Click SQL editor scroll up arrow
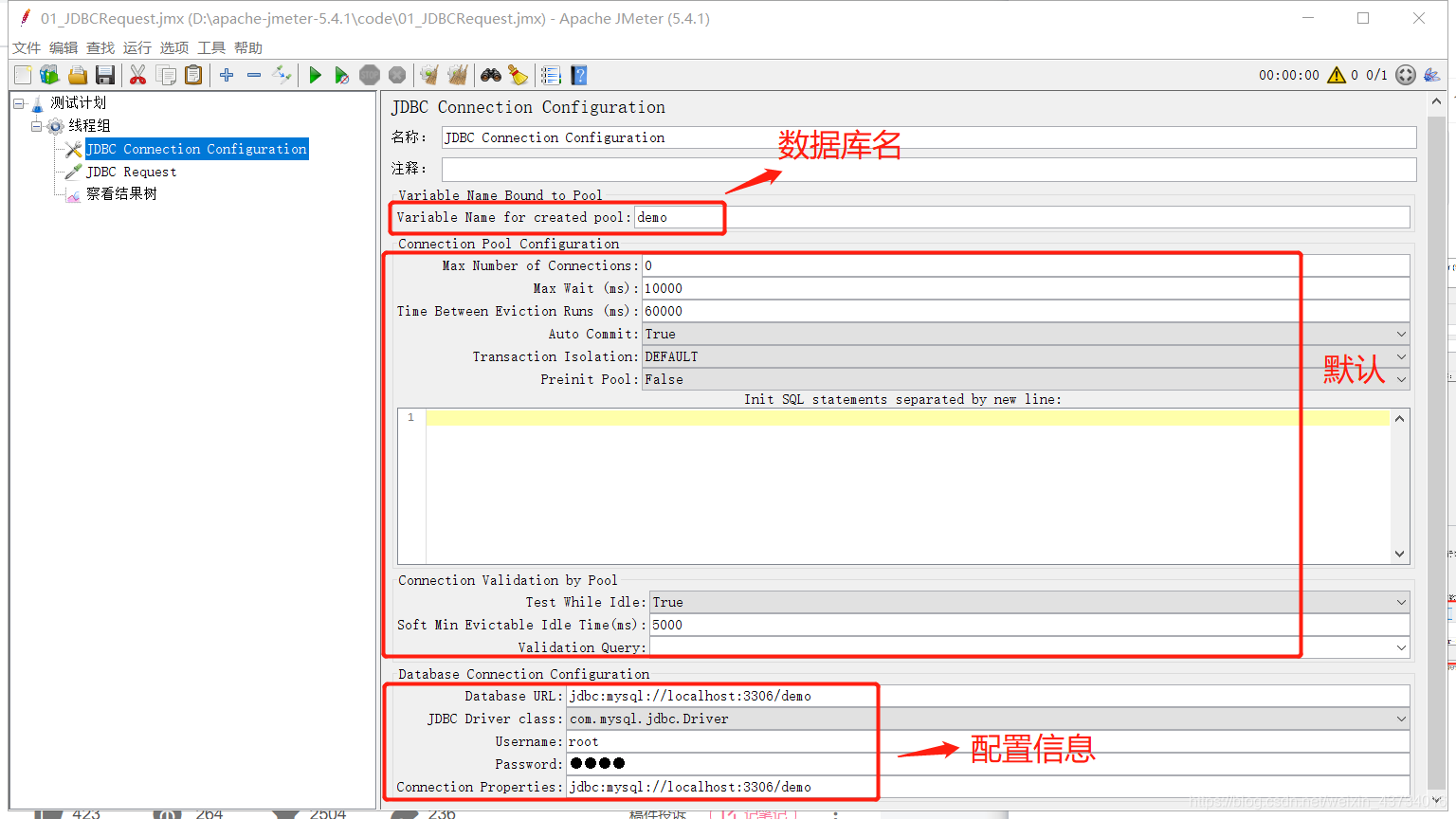 1399,418
